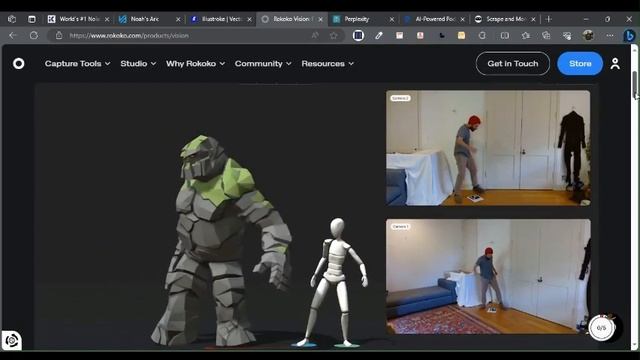Click the Camera 2 video feed
Image resolution: width=640 pixels, height=360 pixels.
[488, 148]
